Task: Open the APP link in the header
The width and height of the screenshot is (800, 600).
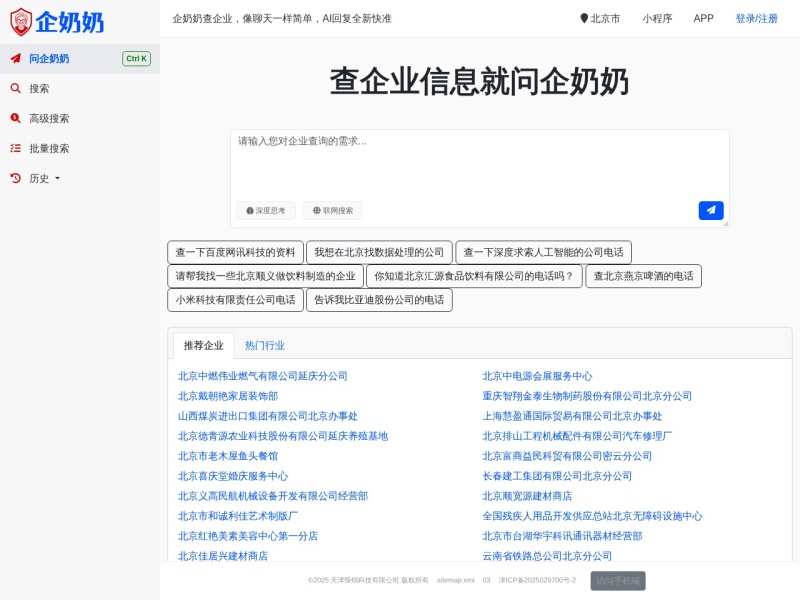Action: click(x=703, y=18)
